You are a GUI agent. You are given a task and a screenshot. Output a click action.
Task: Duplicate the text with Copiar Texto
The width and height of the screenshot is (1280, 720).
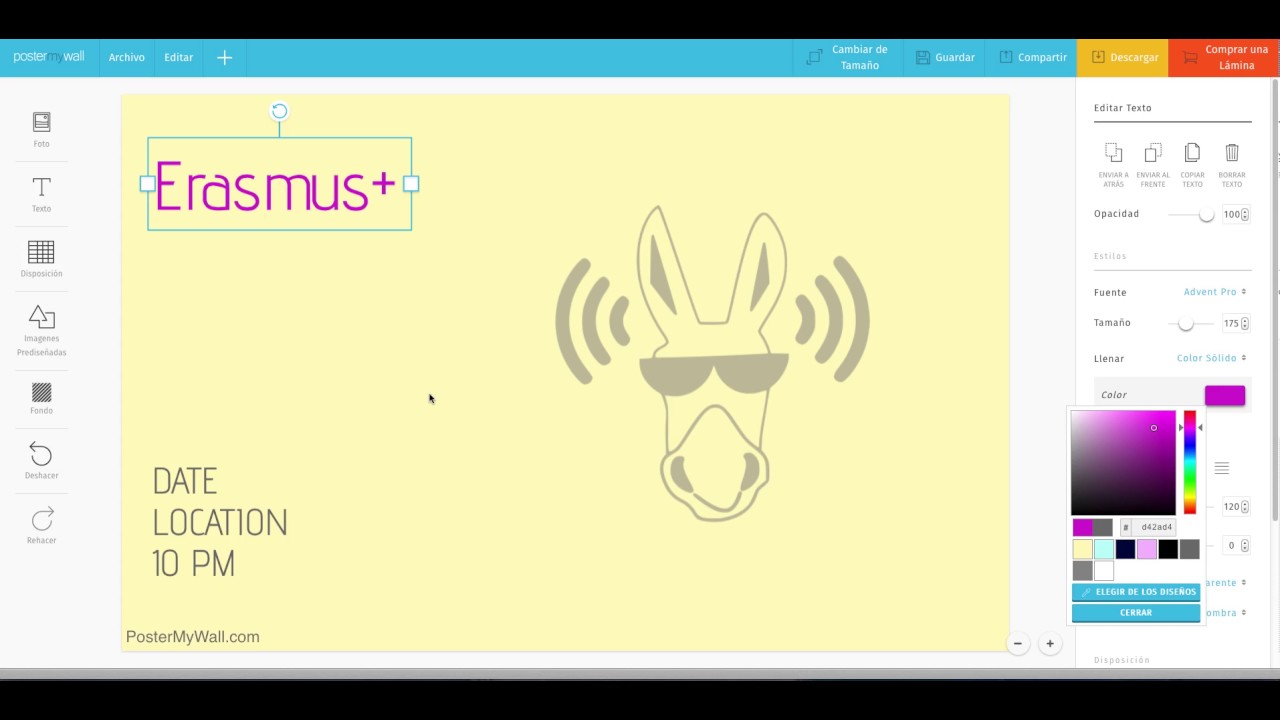(1192, 165)
